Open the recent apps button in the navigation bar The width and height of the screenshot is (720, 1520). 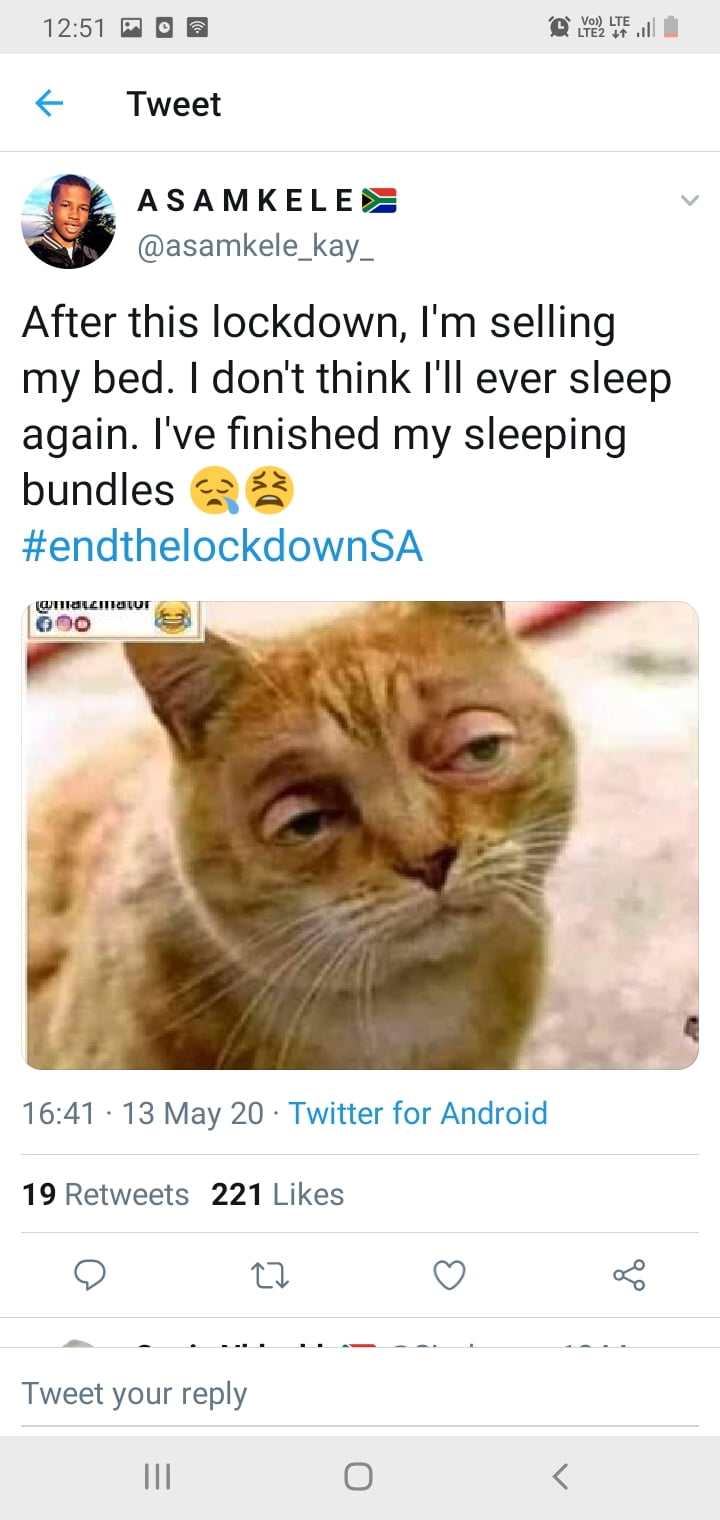156,1475
